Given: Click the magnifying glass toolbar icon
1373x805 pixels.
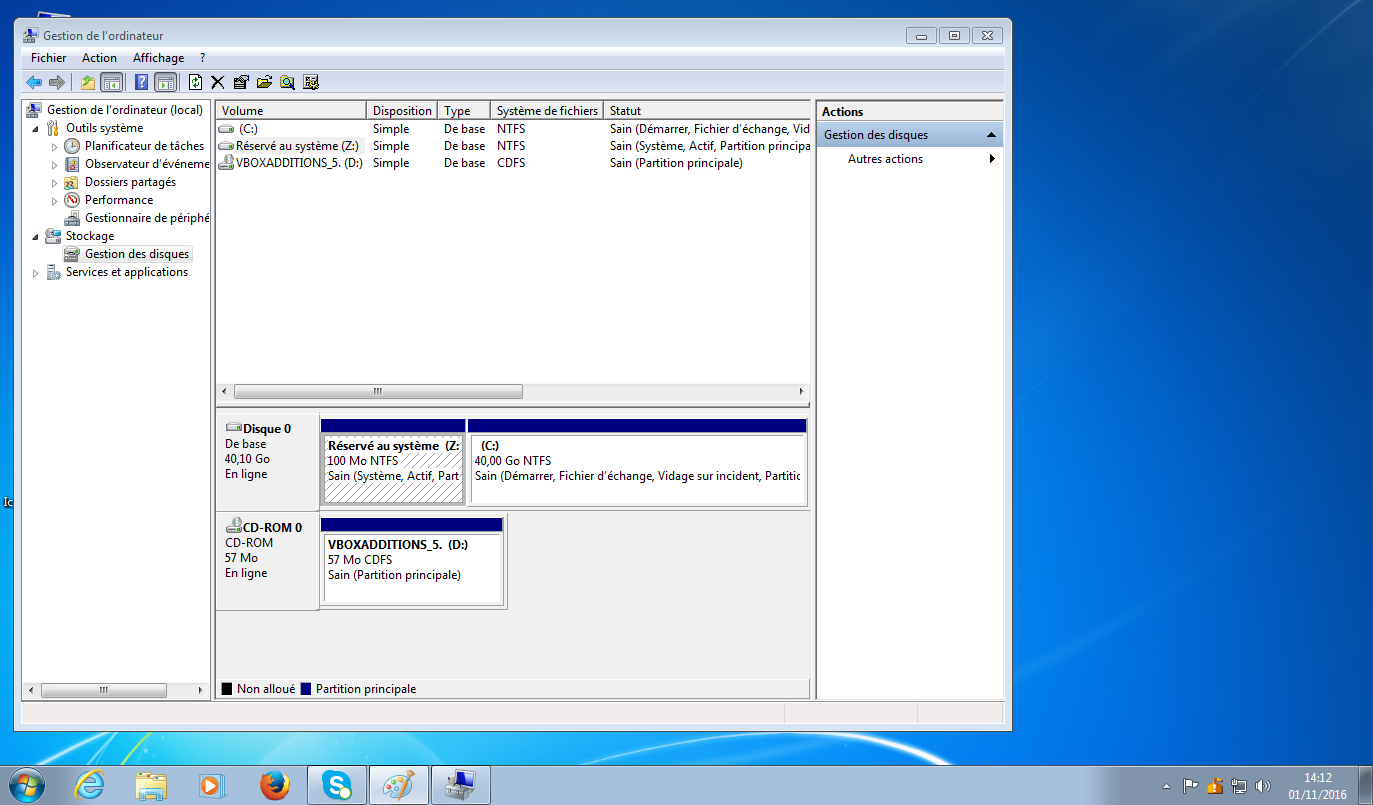Looking at the screenshot, I should point(287,82).
